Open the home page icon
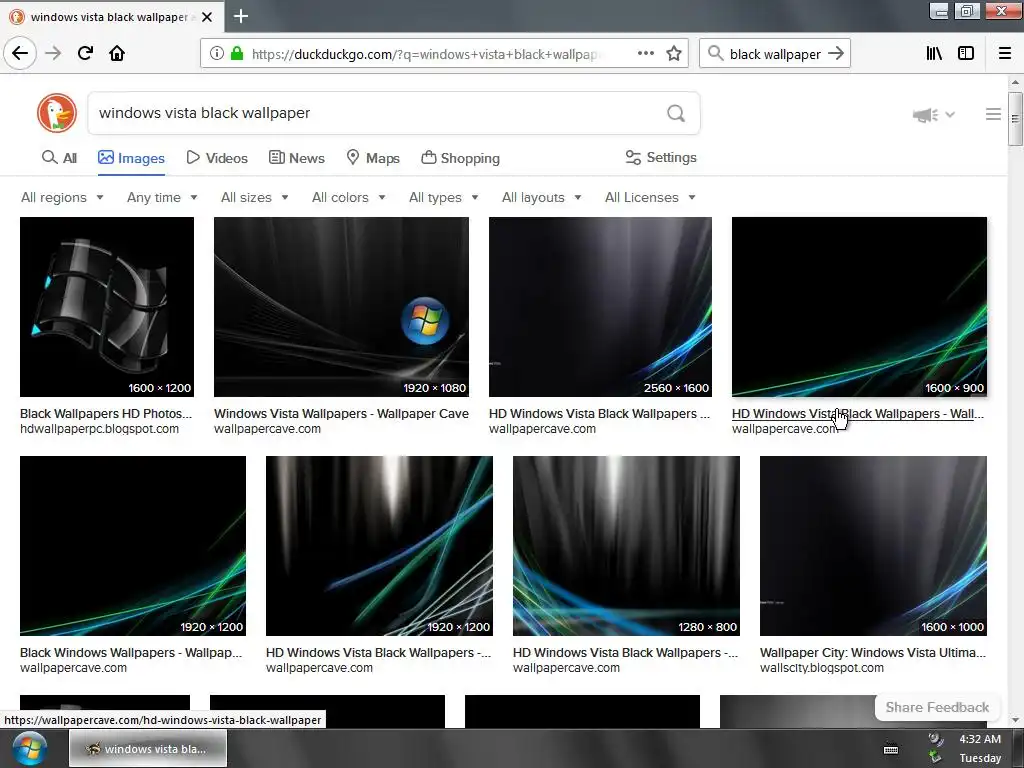This screenshot has width=1024, height=768. (x=117, y=53)
